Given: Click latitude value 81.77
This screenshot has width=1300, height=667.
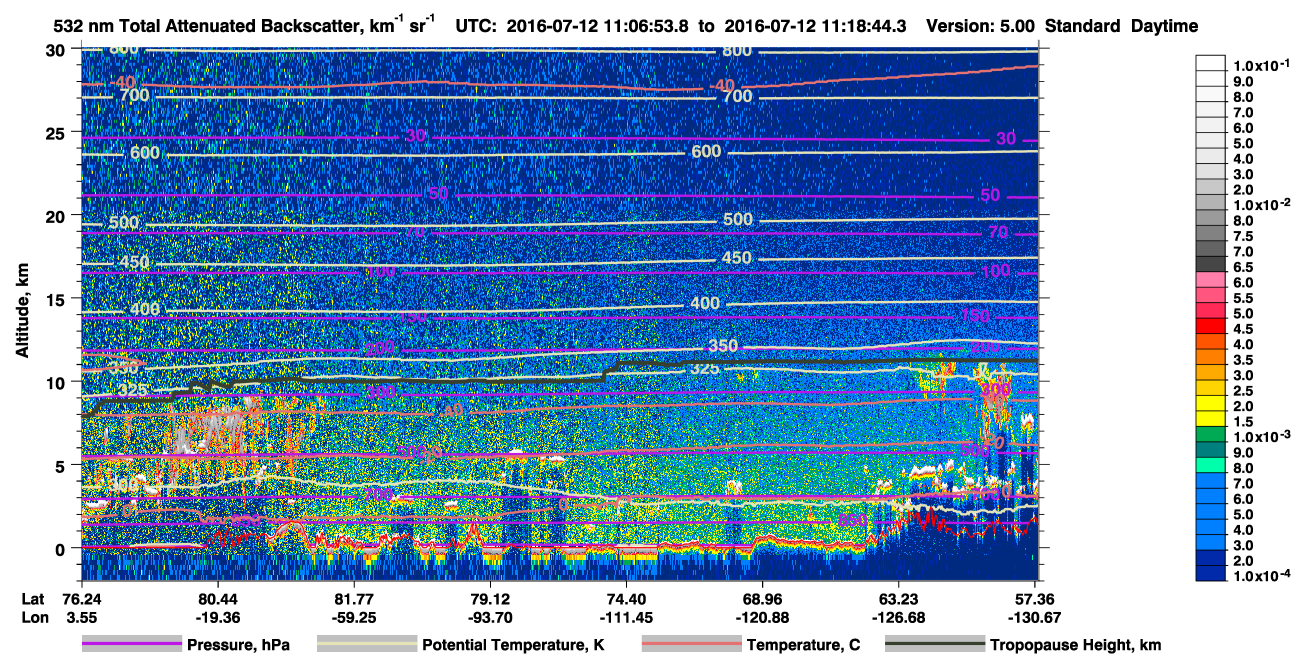Looking at the screenshot, I should (x=354, y=599).
